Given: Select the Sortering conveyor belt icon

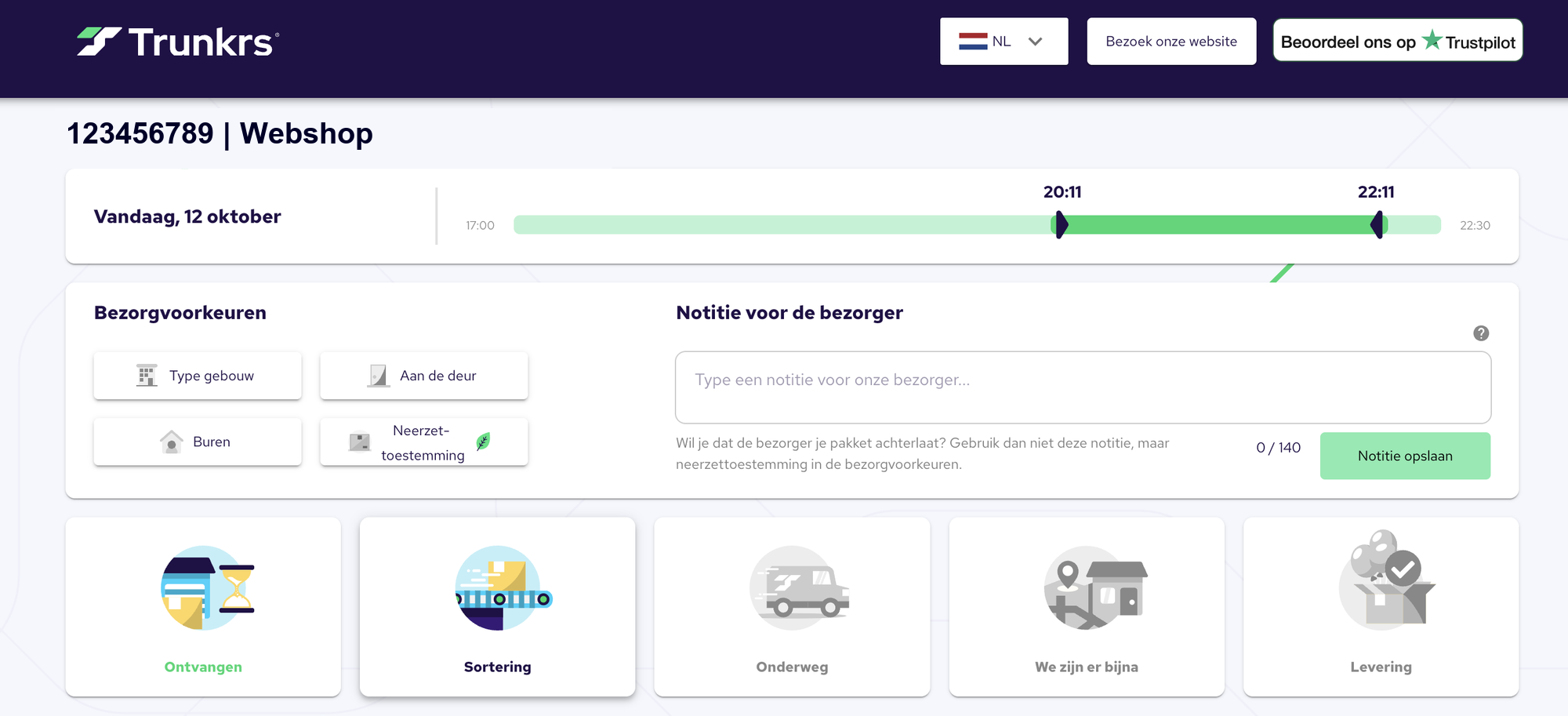Looking at the screenshot, I should 503,588.
